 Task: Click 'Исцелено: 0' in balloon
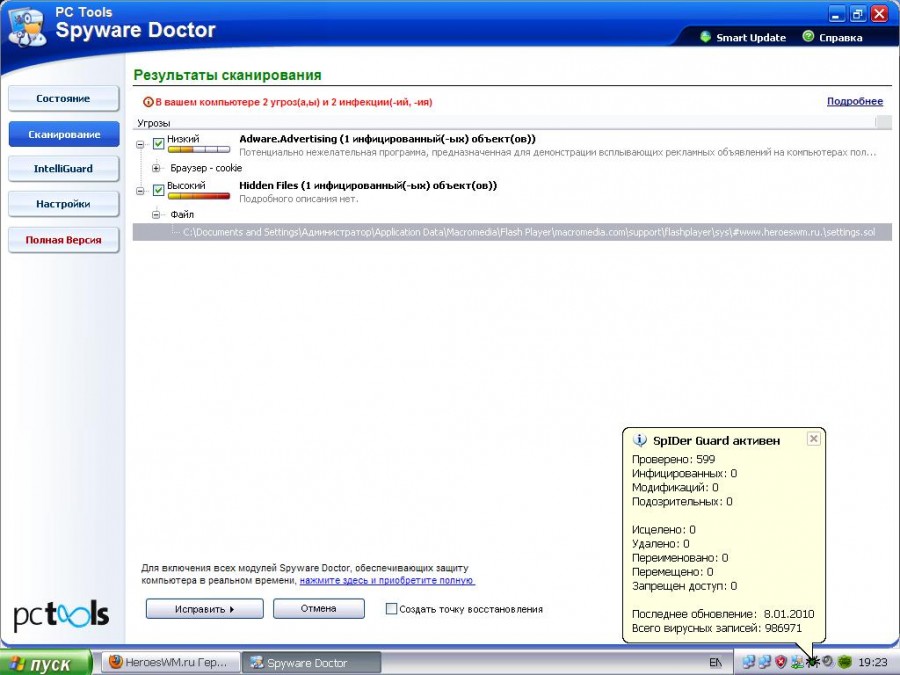pyautogui.click(x=664, y=530)
